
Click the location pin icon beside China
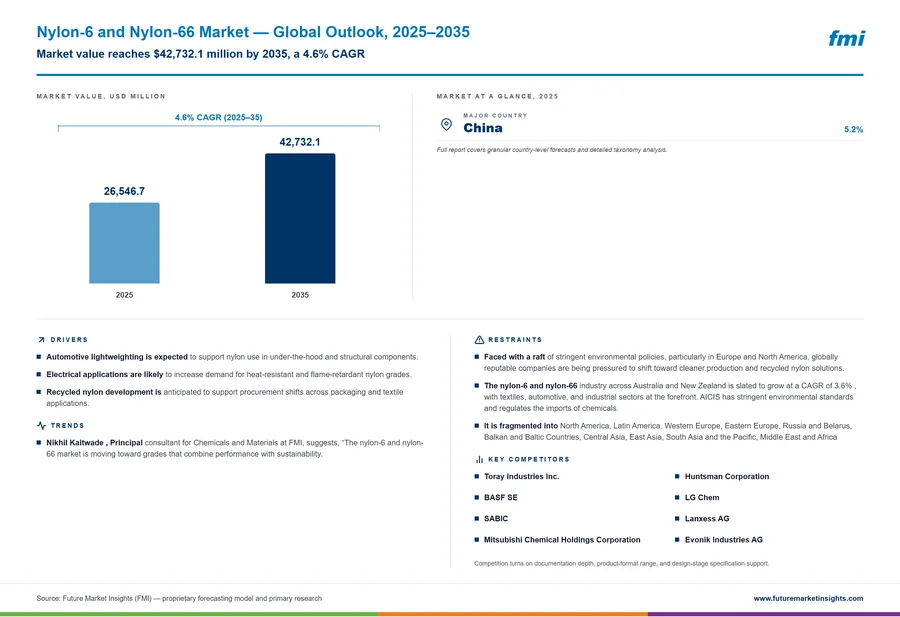(x=446, y=124)
